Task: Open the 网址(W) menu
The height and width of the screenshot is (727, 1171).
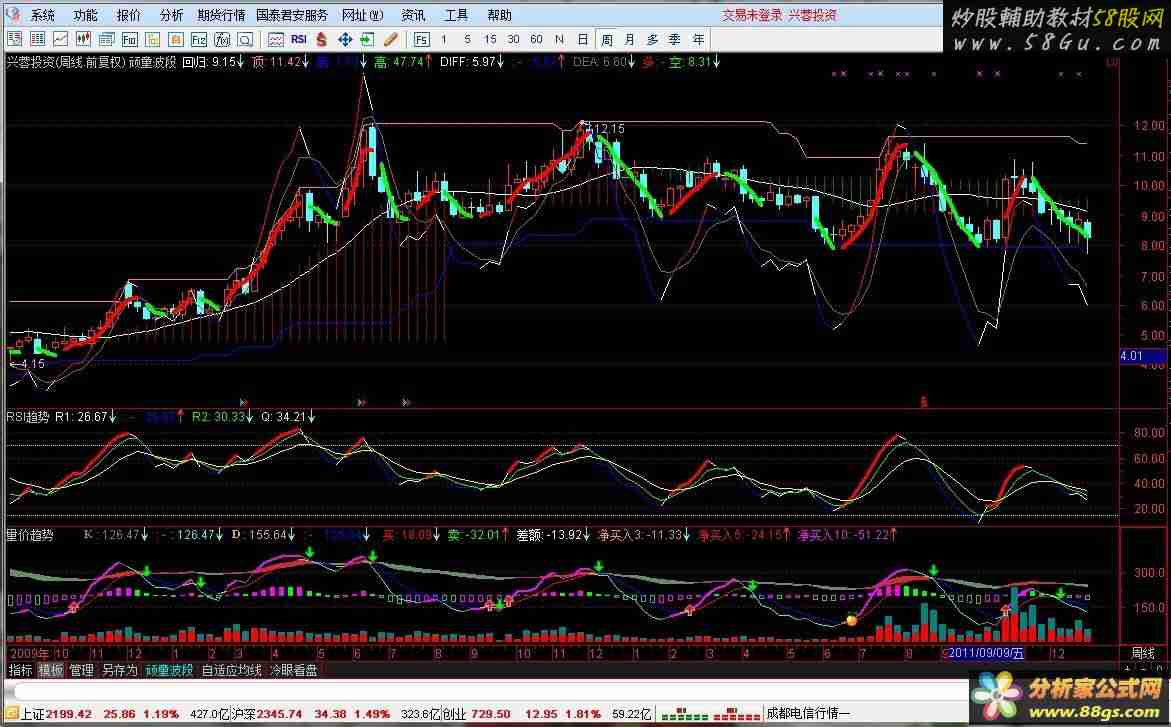Action: (362, 15)
